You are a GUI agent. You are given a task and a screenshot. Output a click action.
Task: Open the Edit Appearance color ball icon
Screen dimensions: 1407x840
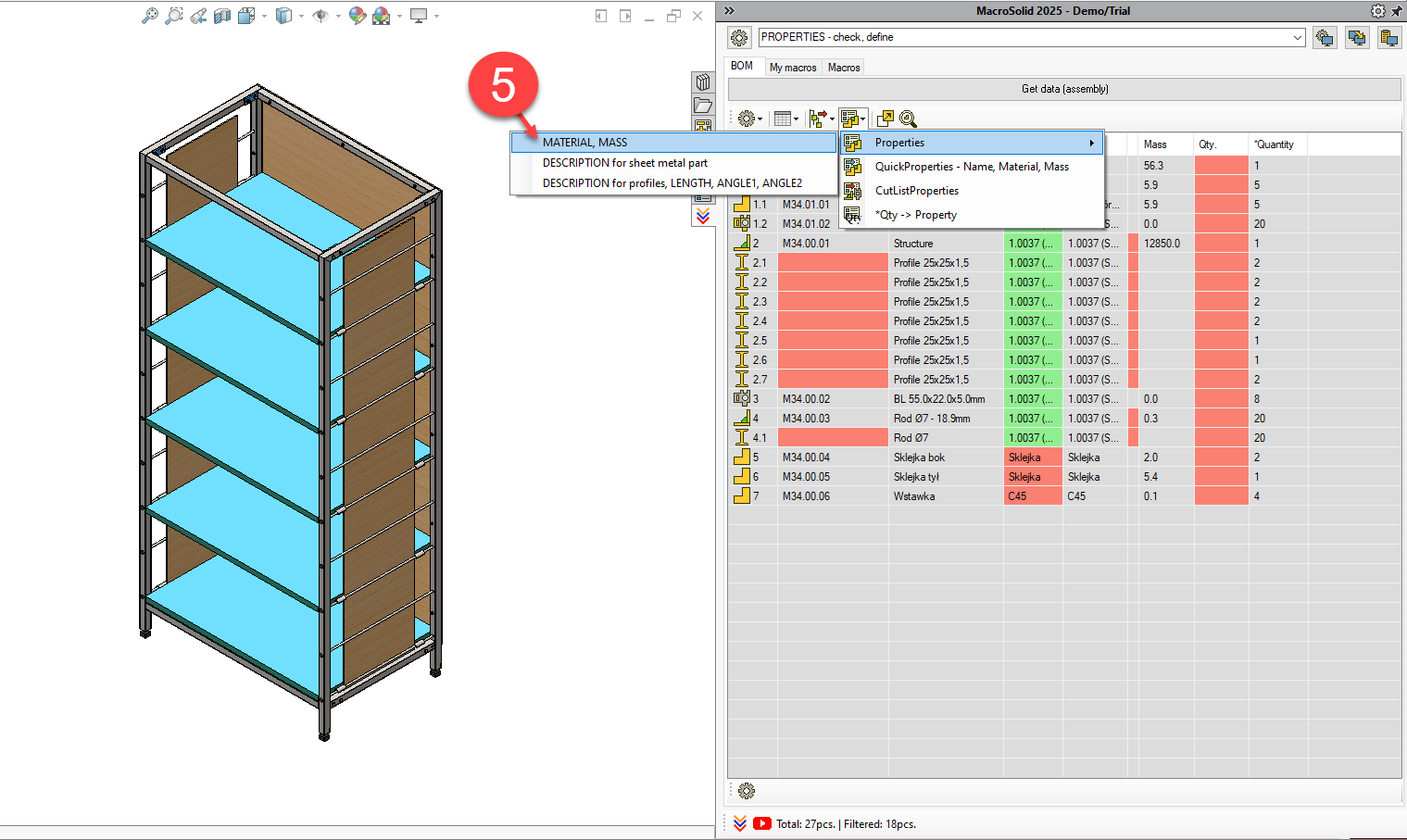click(x=358, y=16)
